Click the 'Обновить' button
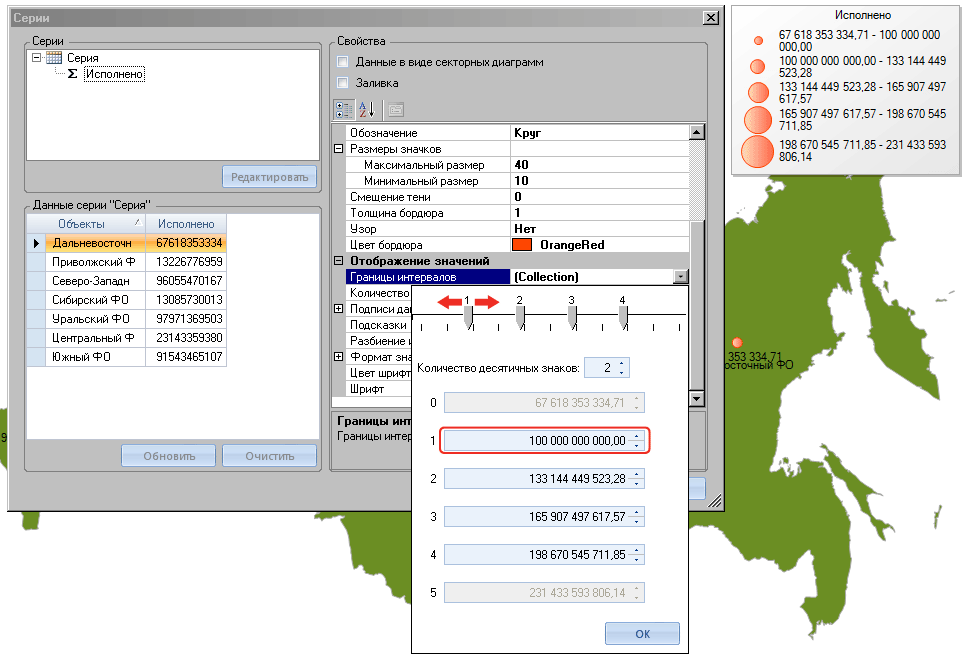Image resolution: width=965 pixels, height=659 pixels. (x=169, y=456)
